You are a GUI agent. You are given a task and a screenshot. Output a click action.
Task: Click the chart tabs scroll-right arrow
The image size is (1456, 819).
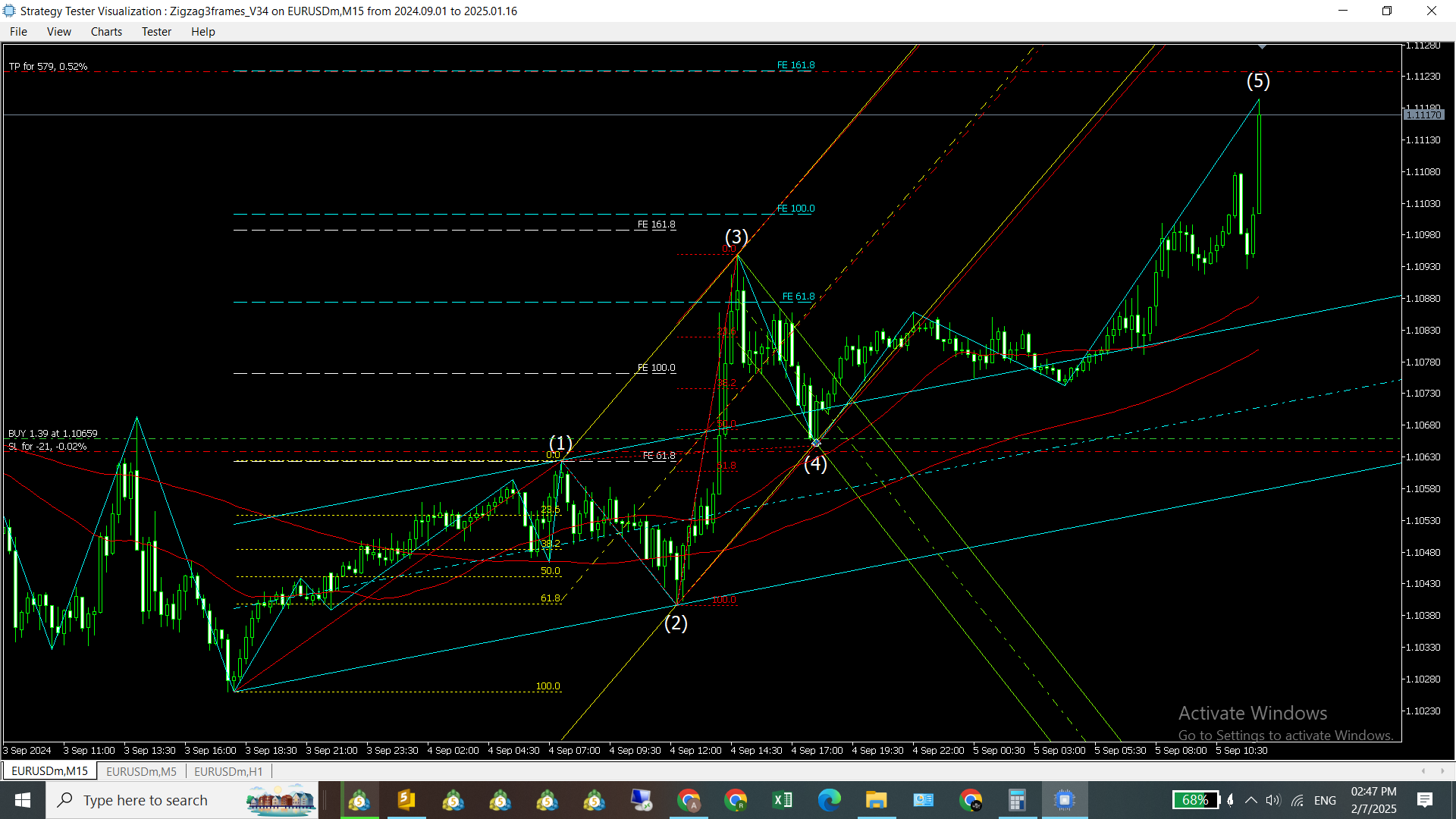pos(1442,771)
